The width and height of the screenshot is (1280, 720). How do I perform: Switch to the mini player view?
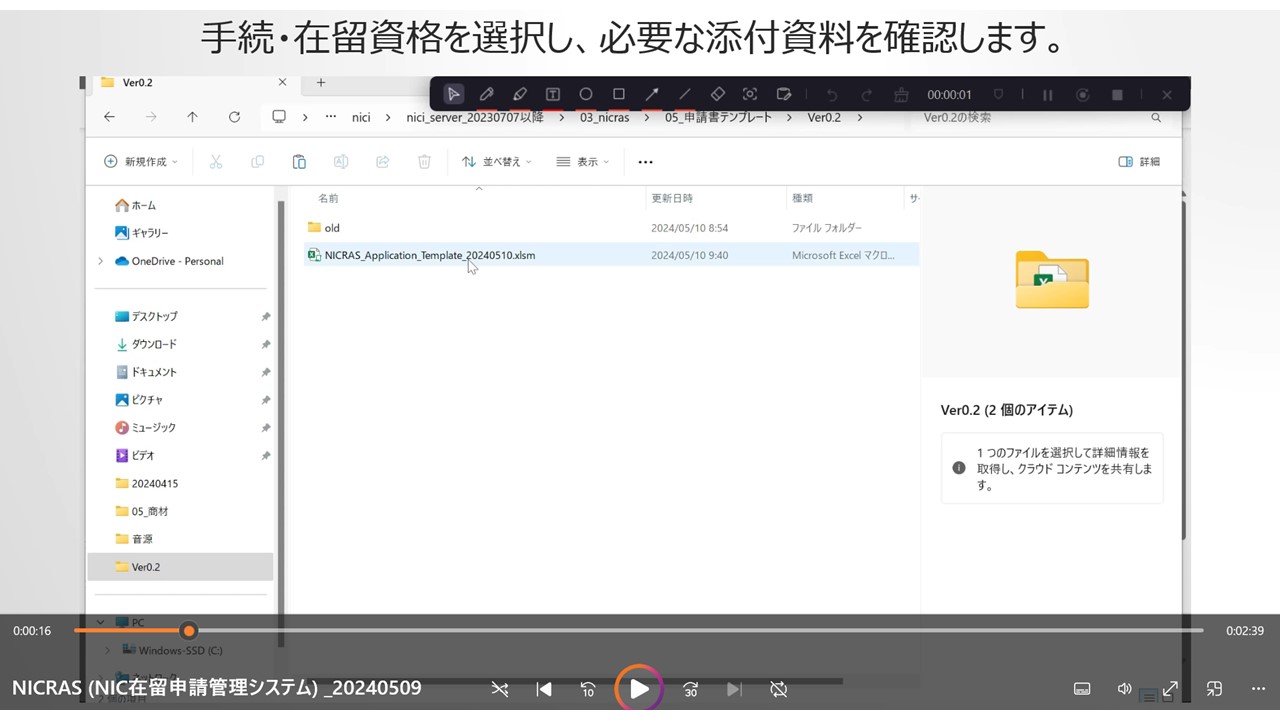1214,689
